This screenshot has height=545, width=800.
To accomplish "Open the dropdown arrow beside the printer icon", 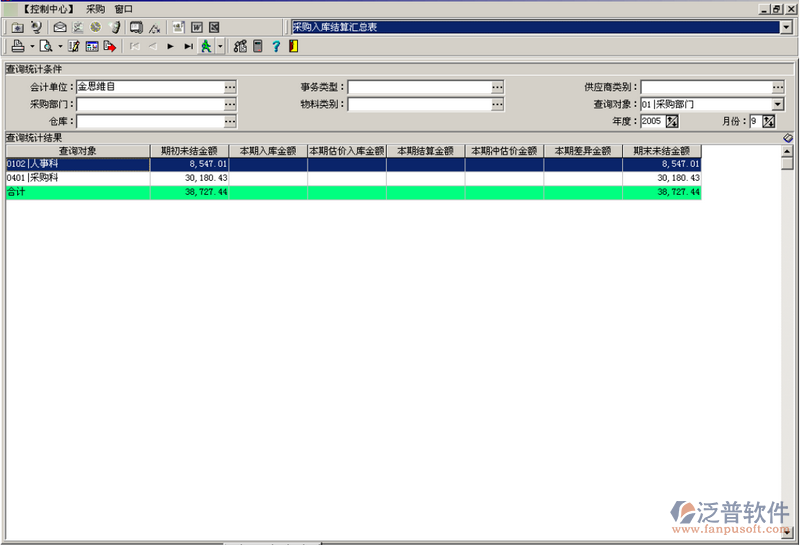I will [x=31, y=46].
